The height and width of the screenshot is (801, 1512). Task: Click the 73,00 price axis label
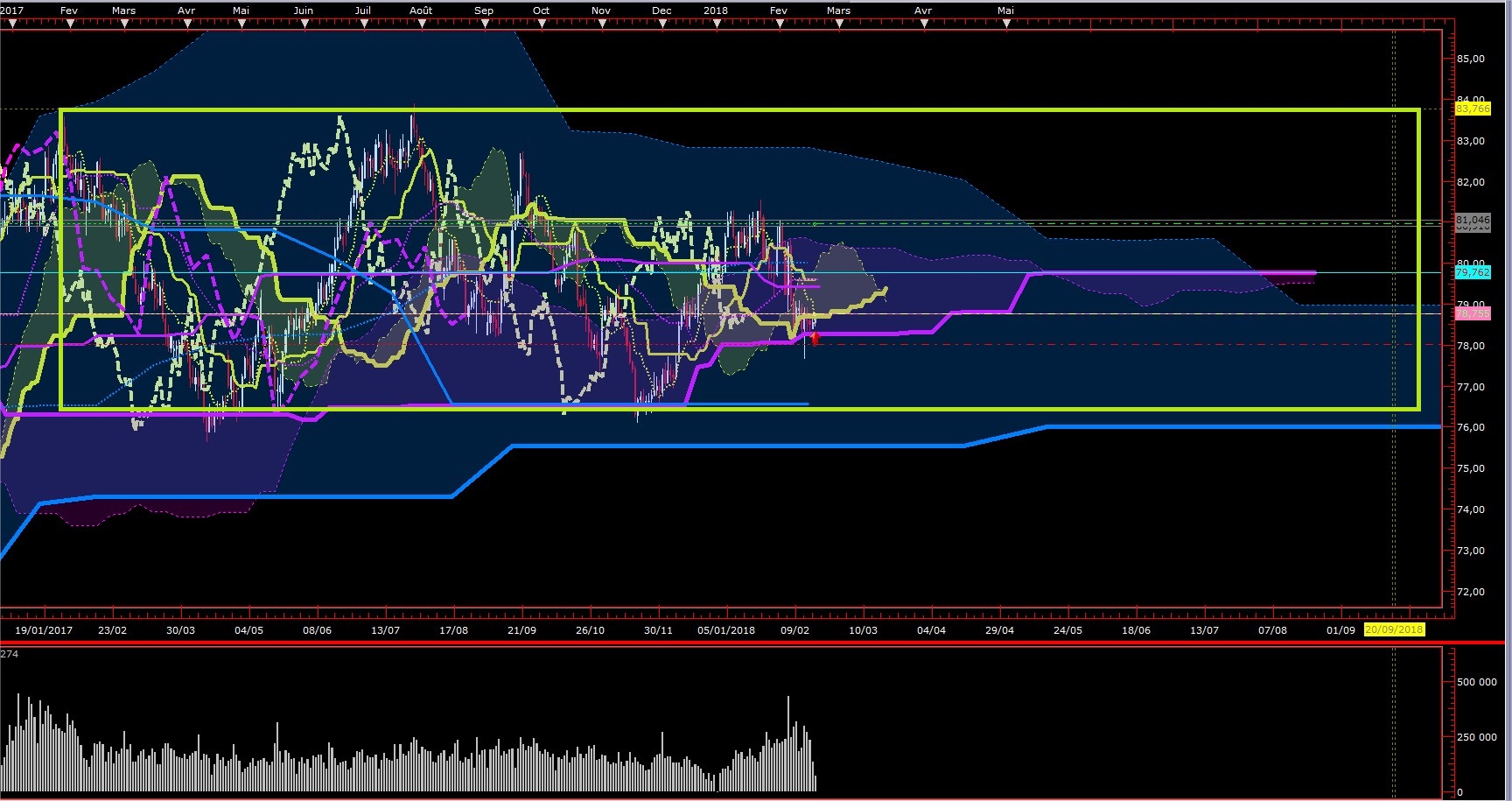1471,551
